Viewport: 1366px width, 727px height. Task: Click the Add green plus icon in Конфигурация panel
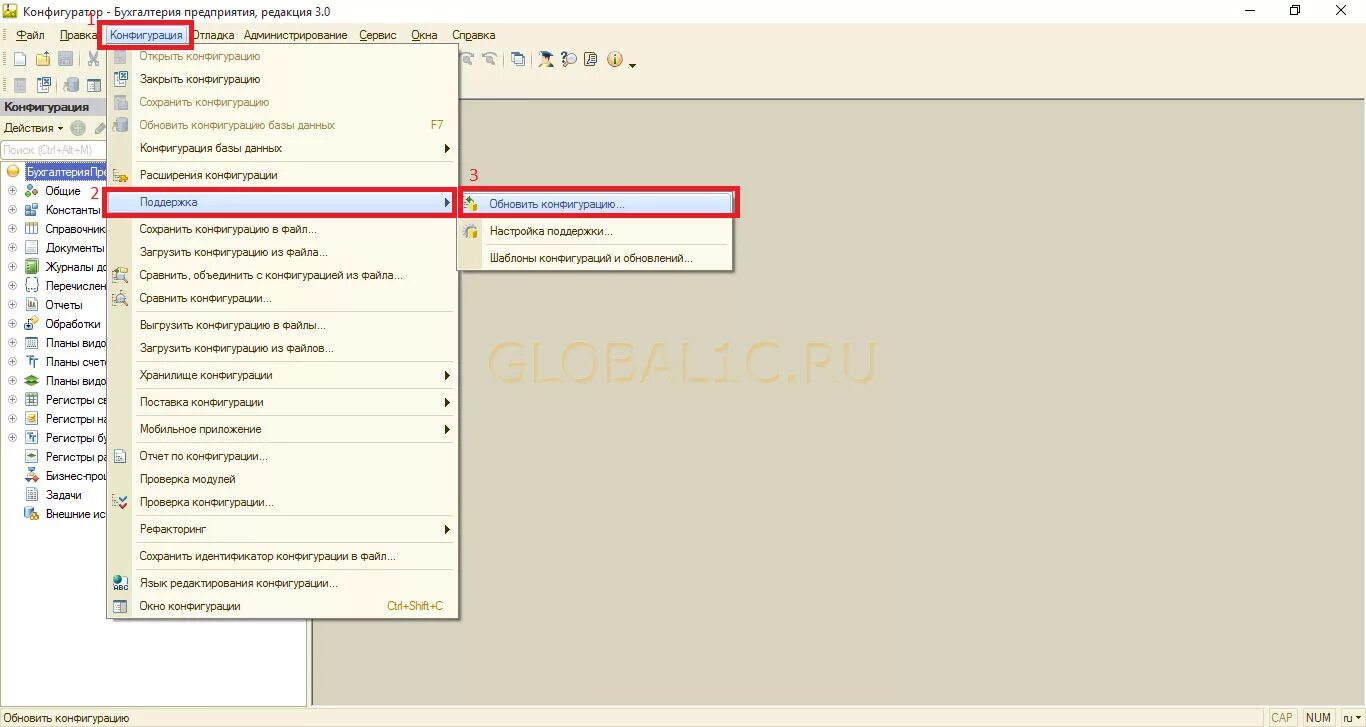(x=78, y=128)
